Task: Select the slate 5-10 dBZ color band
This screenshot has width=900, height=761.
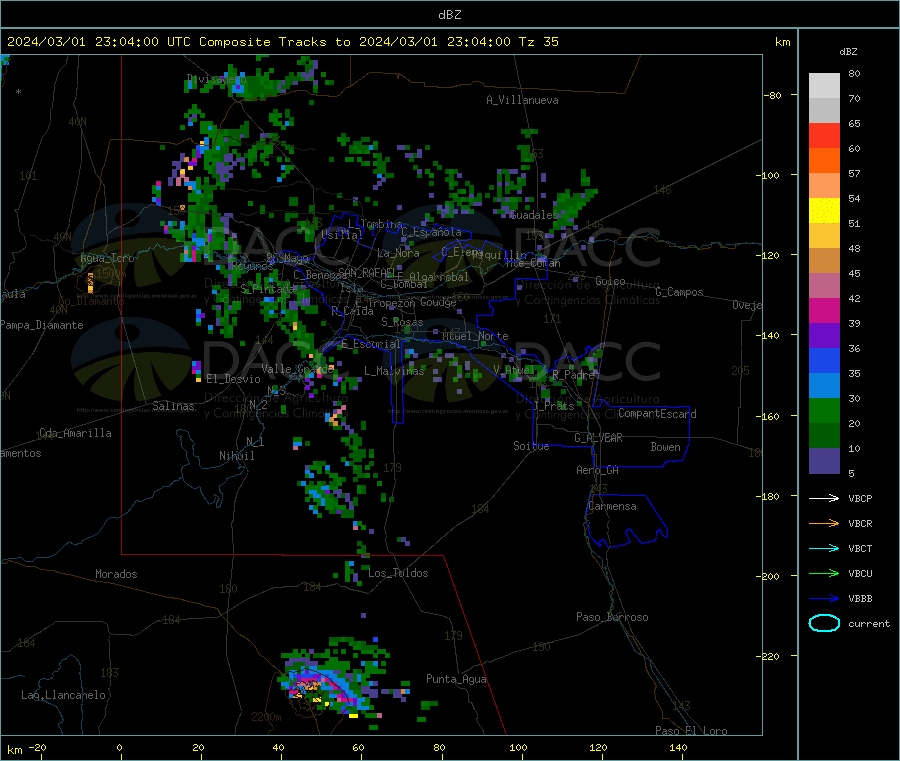Action: pos(824,461)
